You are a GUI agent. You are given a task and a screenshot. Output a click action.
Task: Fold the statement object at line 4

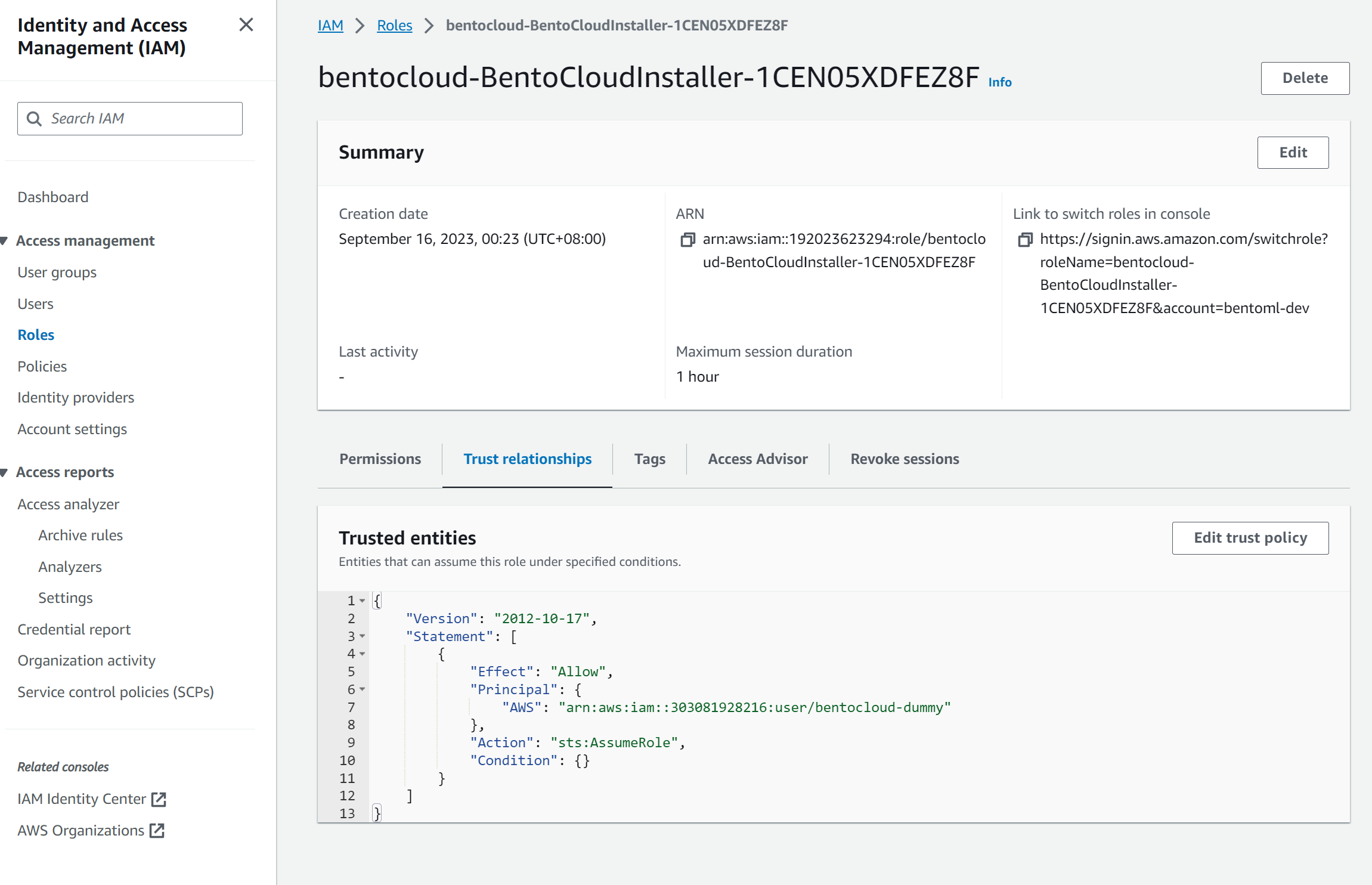tap(362, 654)
